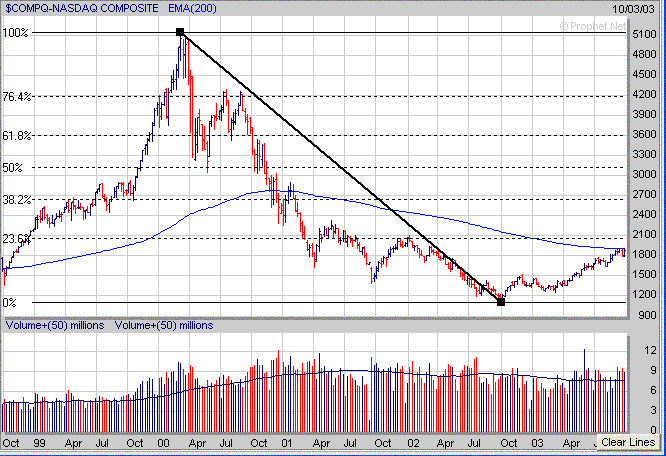The height and width of the screenshot is (456, 666).
Task: Click the 61.8% Fibonacci level label
Action: [17, 136]
